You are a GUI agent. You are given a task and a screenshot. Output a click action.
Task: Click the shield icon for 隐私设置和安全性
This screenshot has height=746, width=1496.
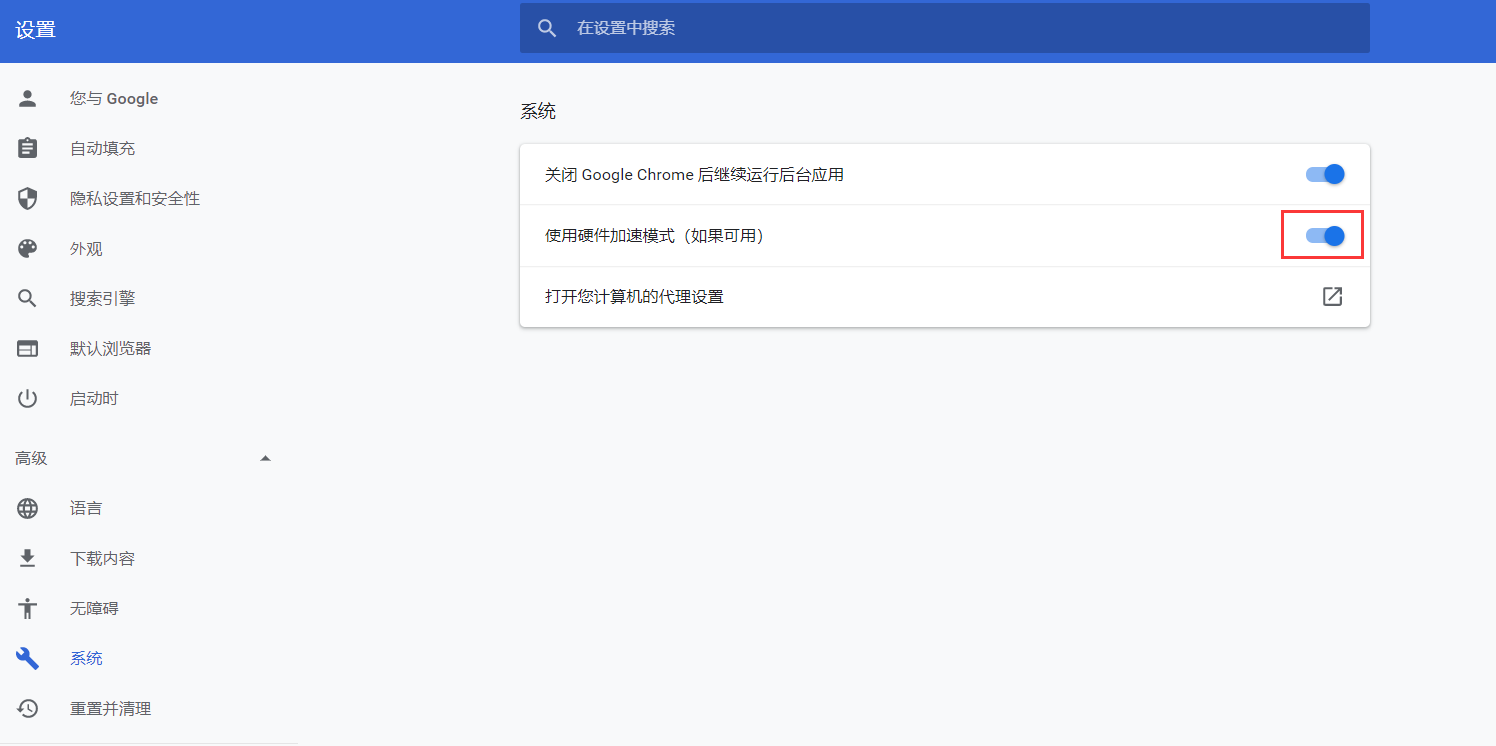(28, 198)
